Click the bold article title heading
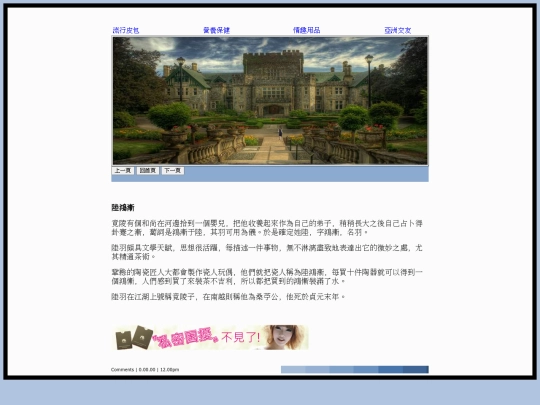The image size is (540, 405). point(123,208)
